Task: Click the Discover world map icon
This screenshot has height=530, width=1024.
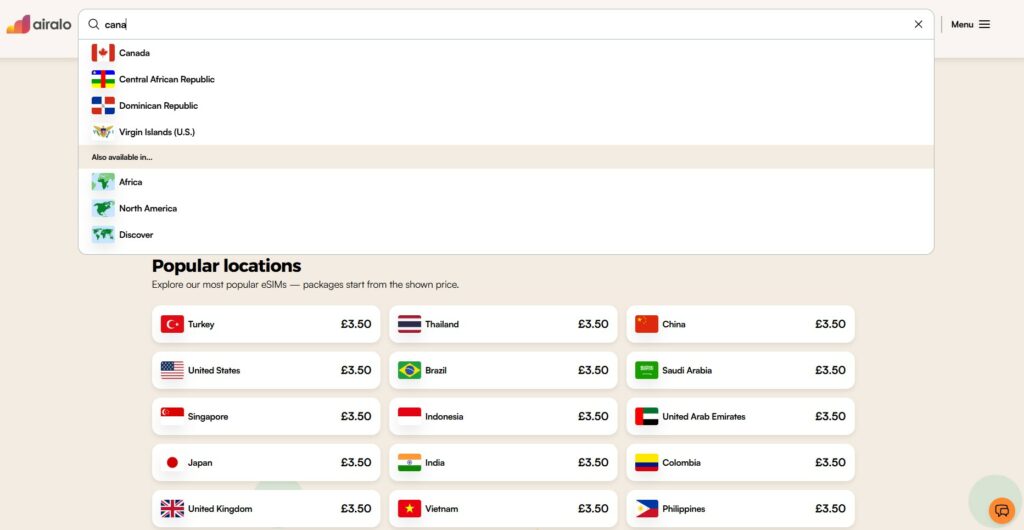Action: click(x=103, y=234)
